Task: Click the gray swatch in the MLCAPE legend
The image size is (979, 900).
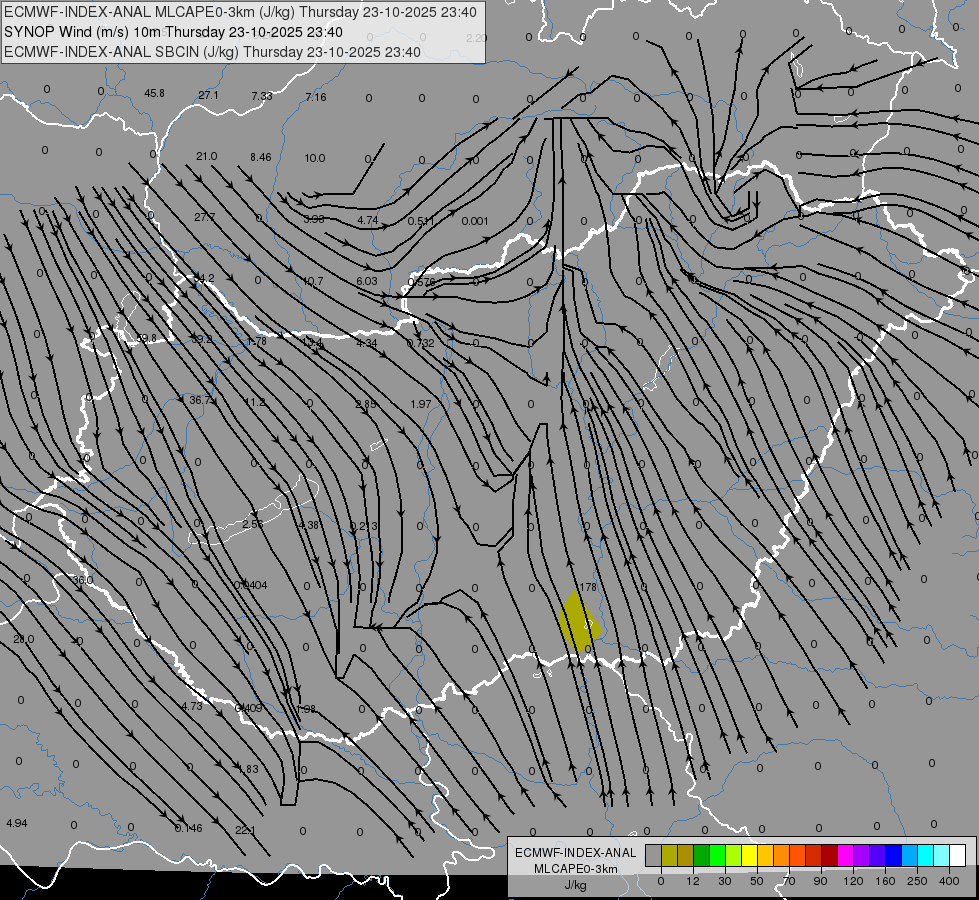Action: tap(653, 855)
